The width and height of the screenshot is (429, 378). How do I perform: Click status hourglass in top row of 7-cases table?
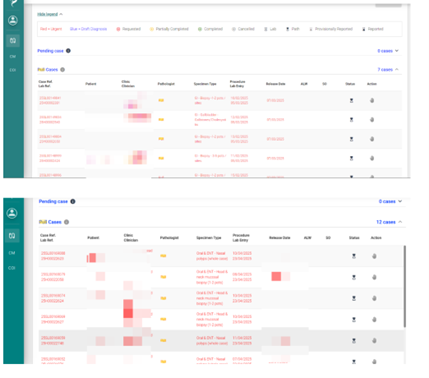pyautogui.click(x=351, y=100)
